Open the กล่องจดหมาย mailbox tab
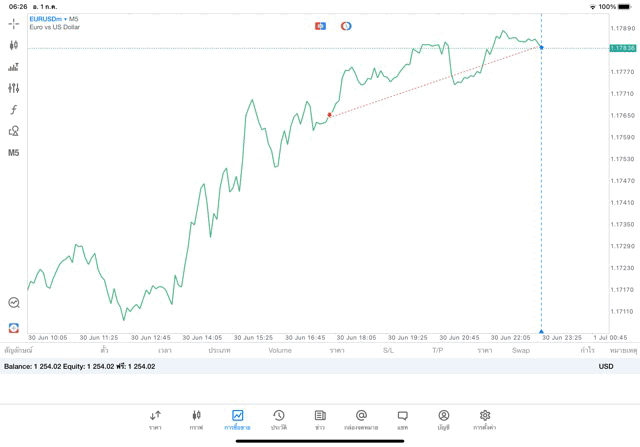This screenshot has height=447, width=640. [x=361, y=419]
